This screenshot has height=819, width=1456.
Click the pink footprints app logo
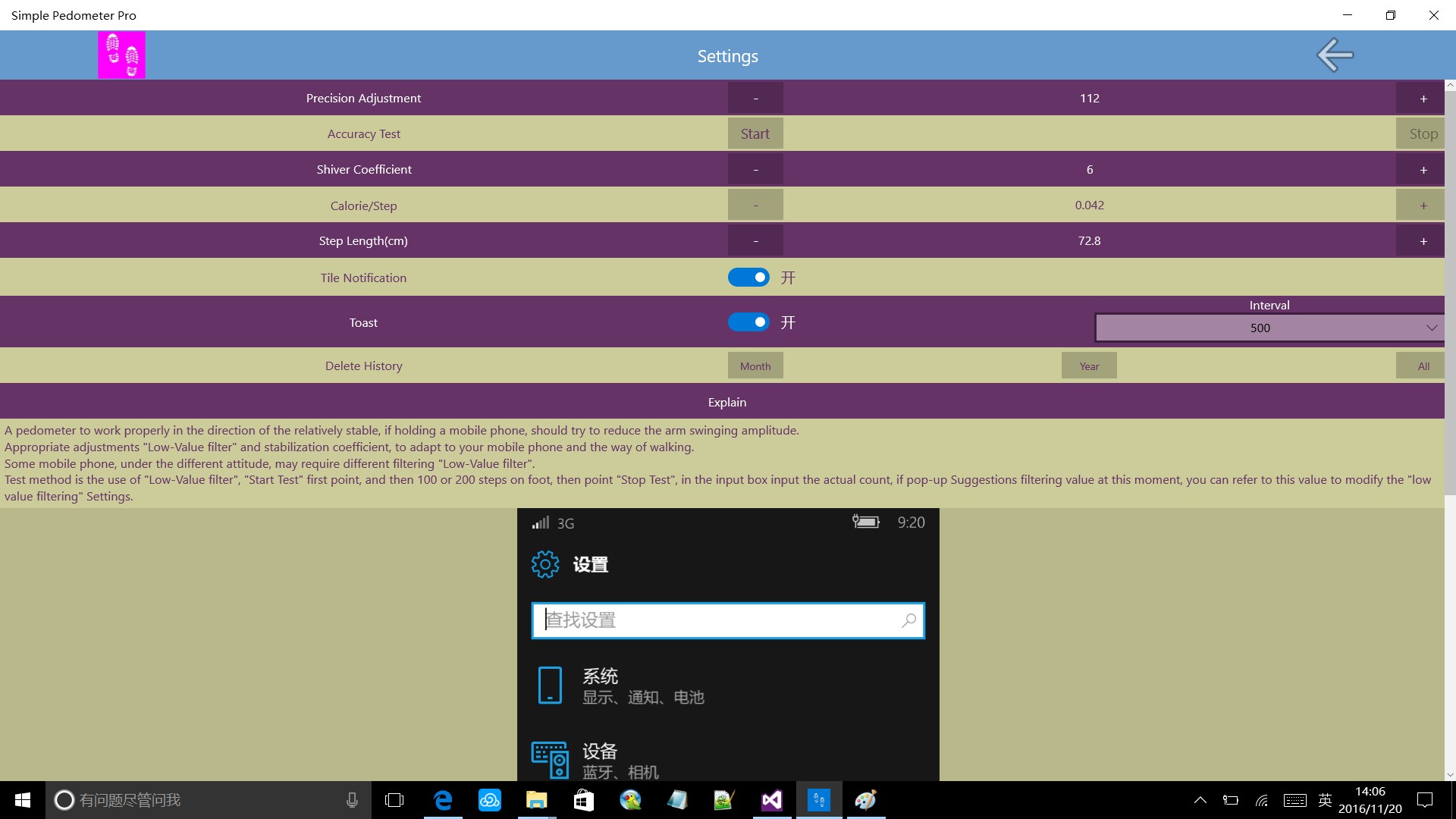point(121,55)
